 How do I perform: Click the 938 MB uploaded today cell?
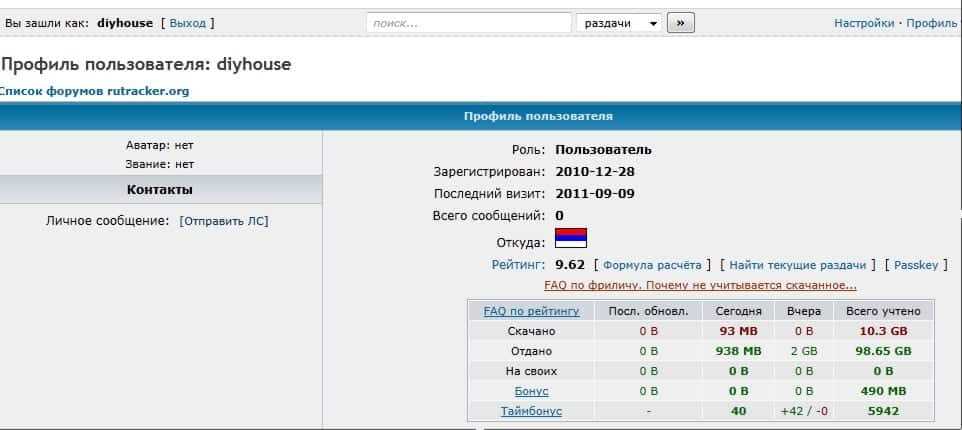739,351
